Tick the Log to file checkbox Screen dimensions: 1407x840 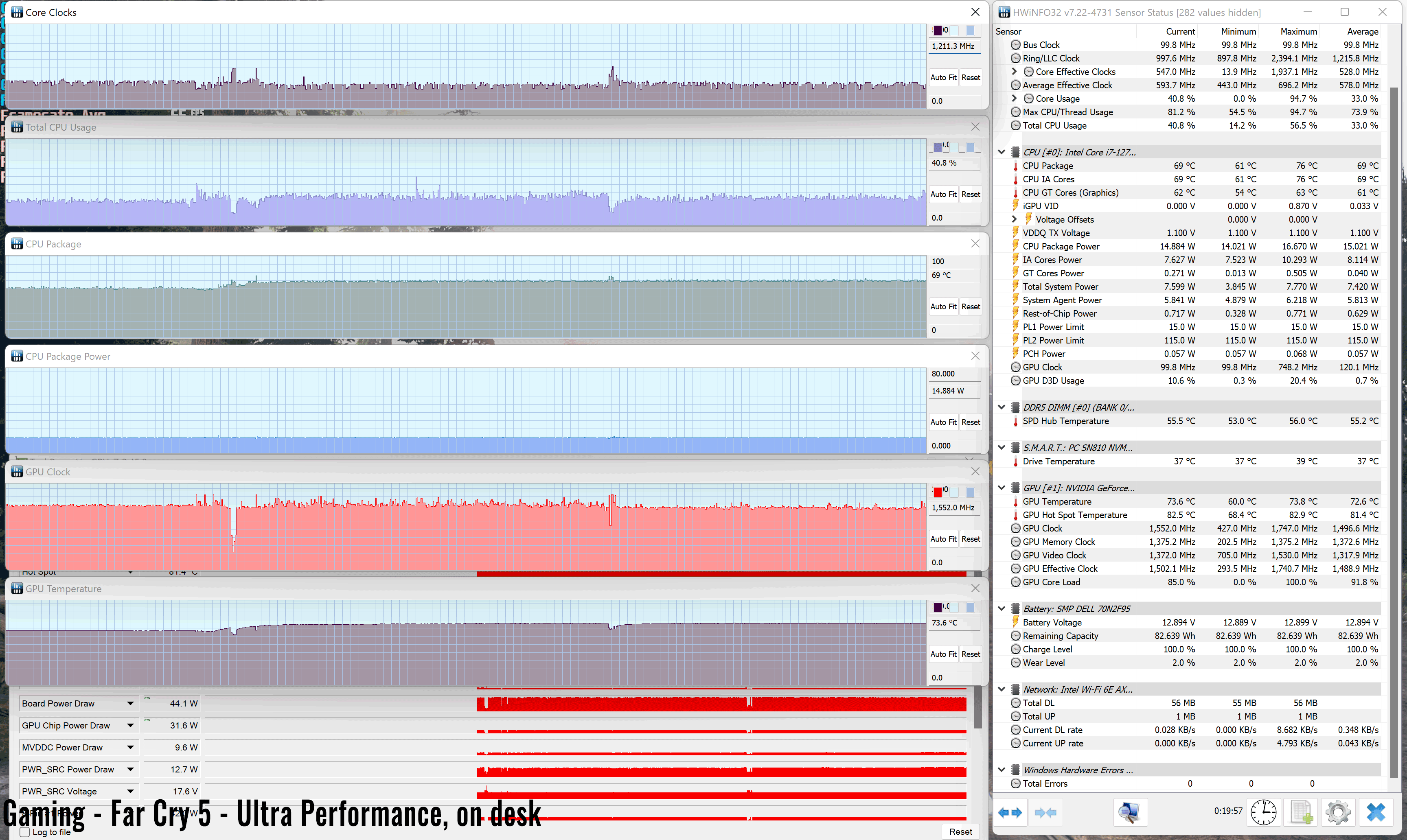tap(25, 832)
